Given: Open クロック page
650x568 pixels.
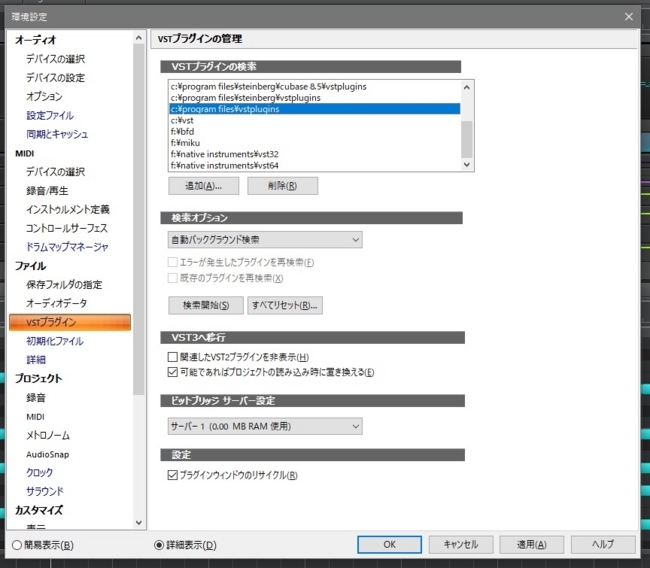Looking at the screenshot, I should (x=39, y=473).
